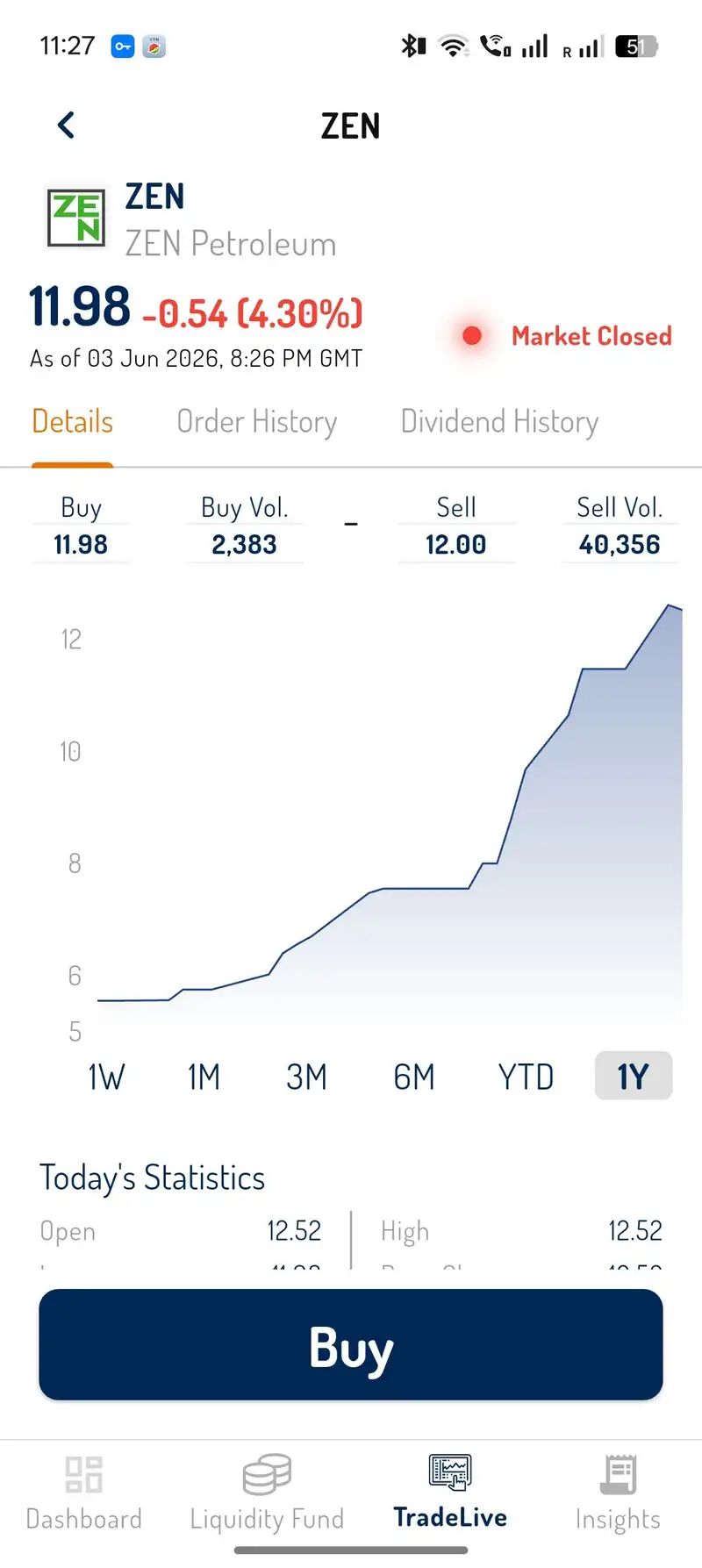The width and height of the screenshot is (702, 1568).
Task: Tap the red Market Closed indicator dot
Action: pos(472,335)
